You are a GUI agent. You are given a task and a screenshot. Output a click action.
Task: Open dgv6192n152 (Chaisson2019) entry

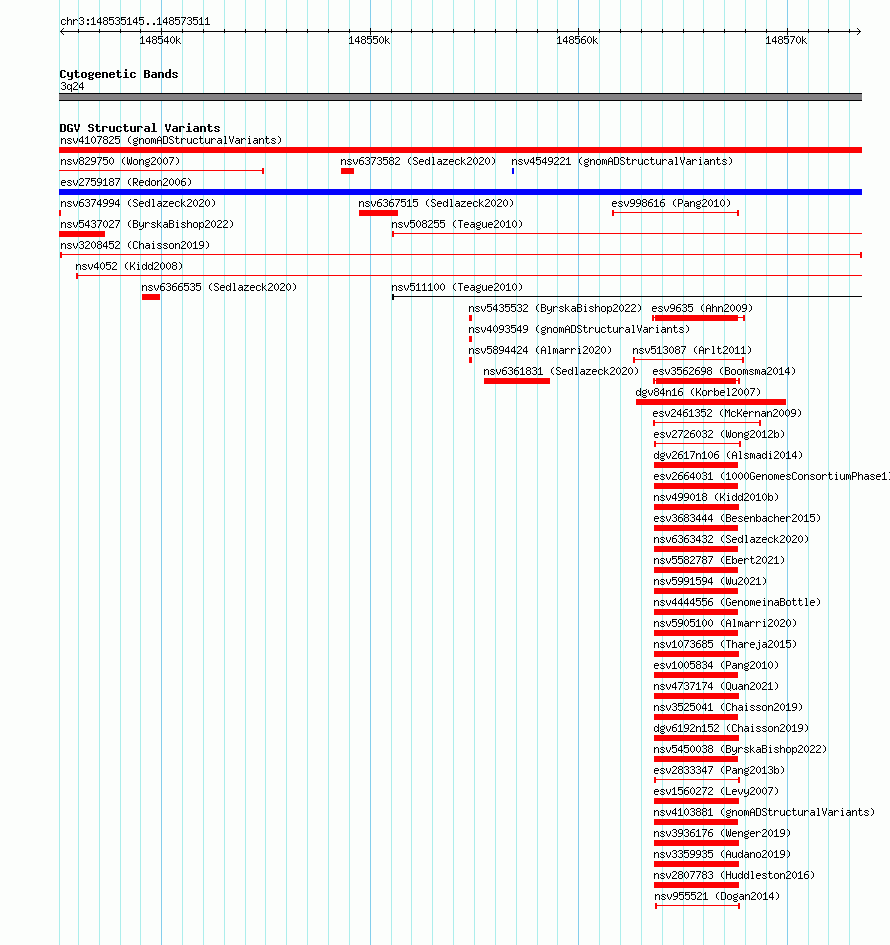(732, 729)
